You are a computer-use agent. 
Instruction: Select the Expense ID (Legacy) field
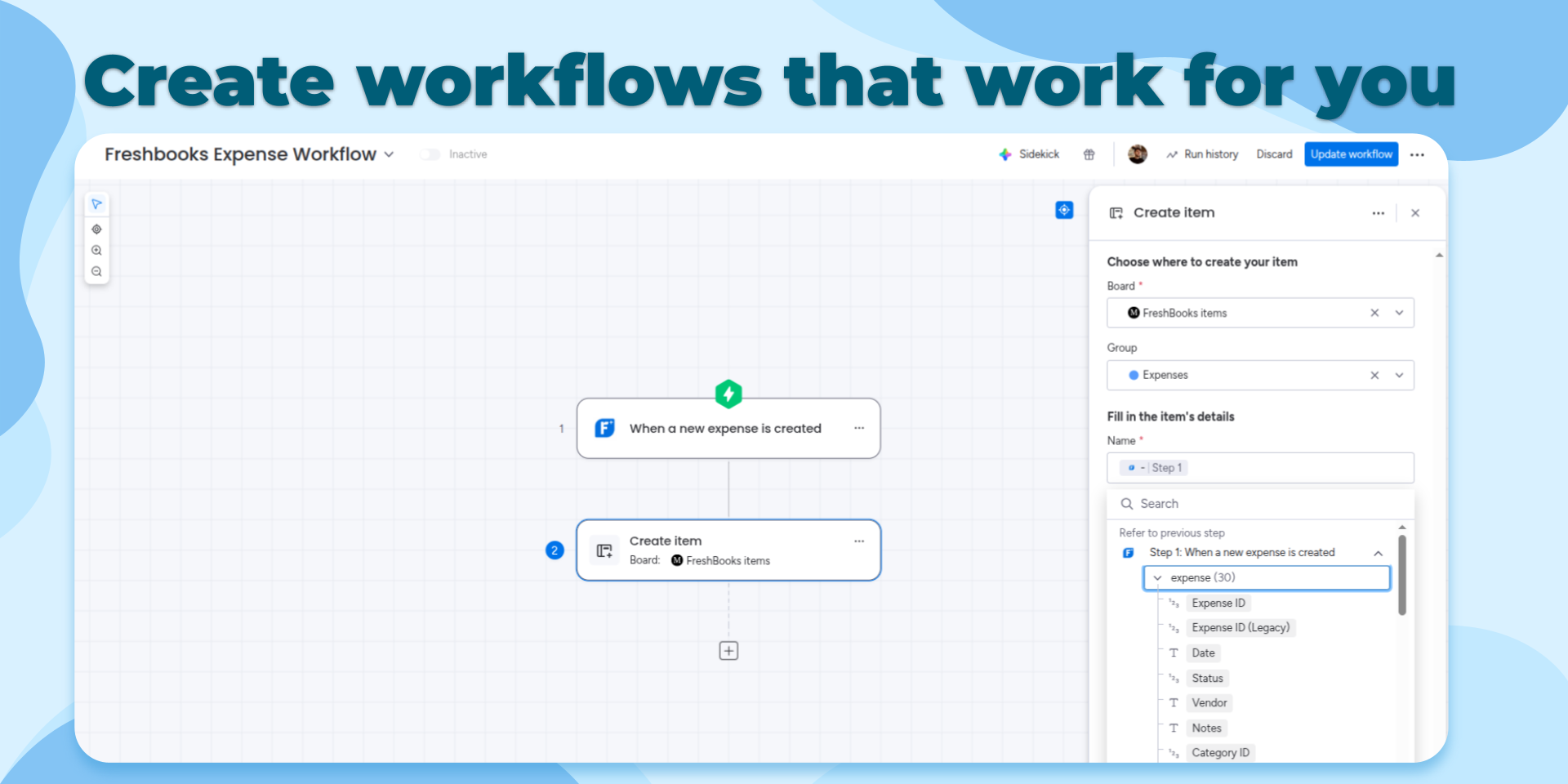tap(1241, 628)
